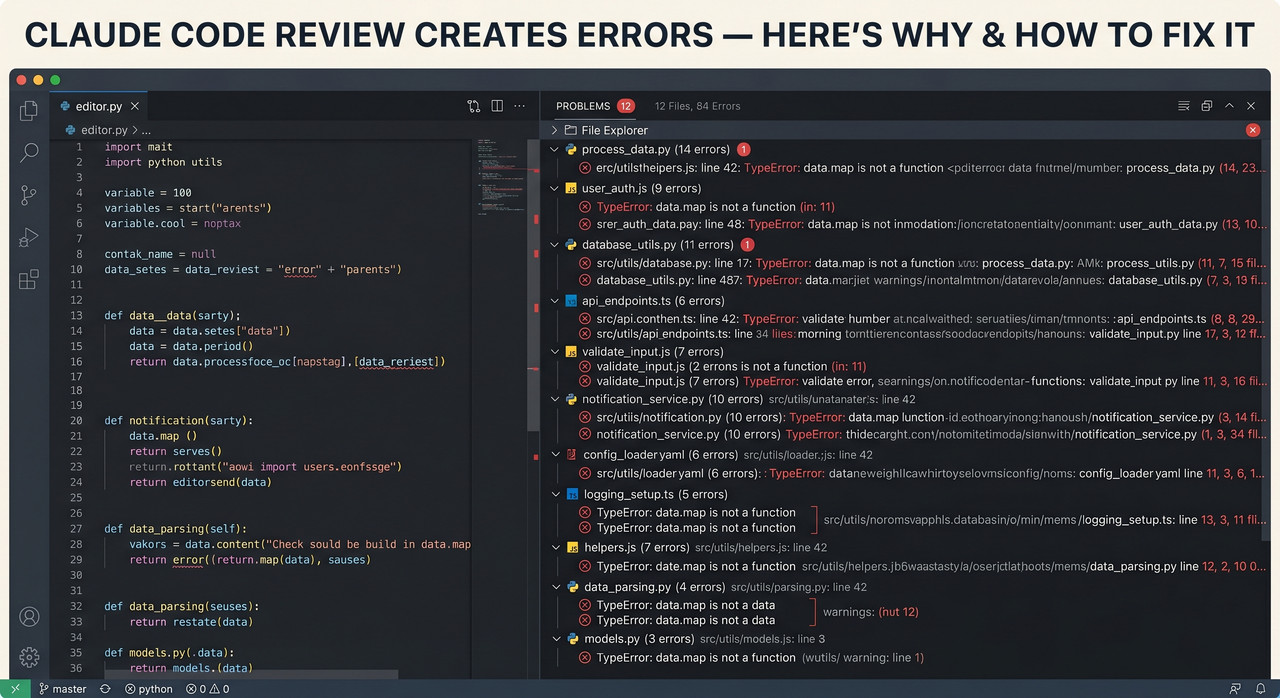Collapse the data_parsing.py error group

pos(555,587)
